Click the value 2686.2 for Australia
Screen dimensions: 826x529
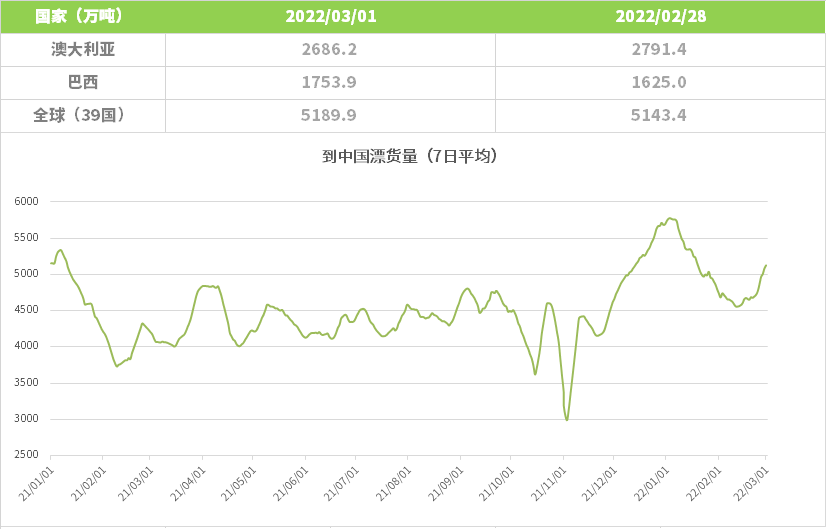329,50
